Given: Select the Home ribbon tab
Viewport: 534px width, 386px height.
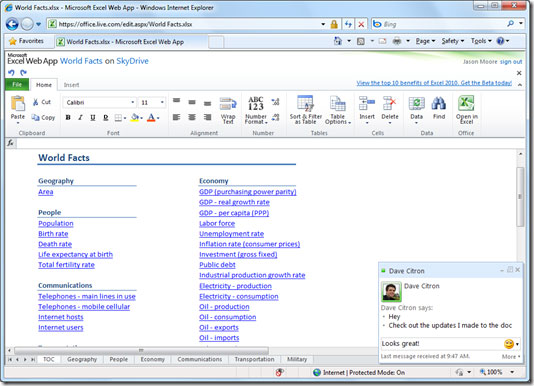Looking at the screenshot, I should (44, 85).
